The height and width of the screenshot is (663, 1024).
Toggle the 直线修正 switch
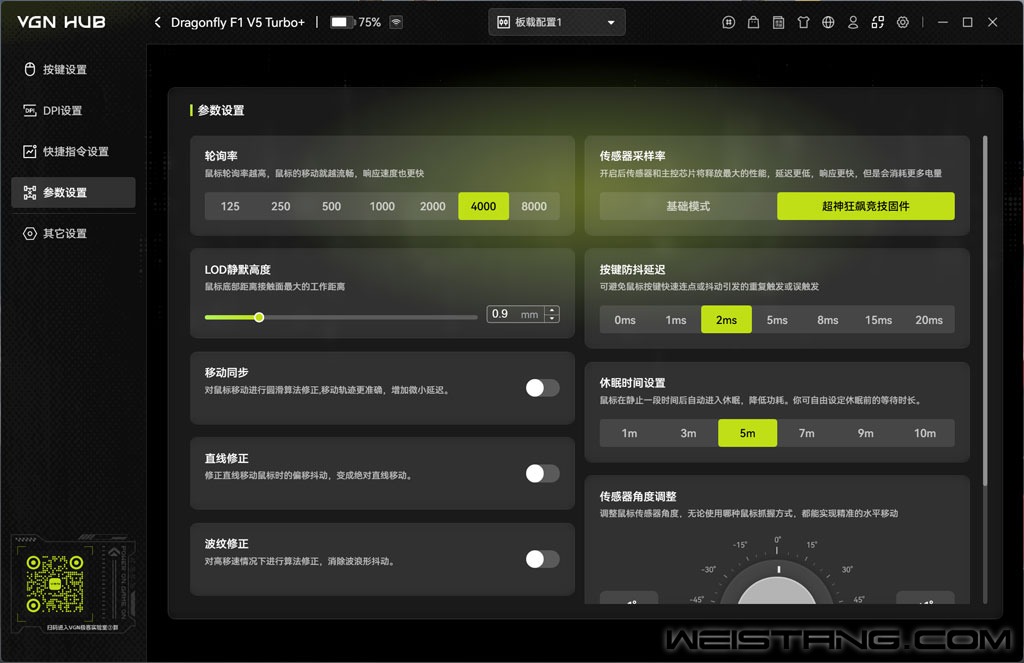click(542, 474)
